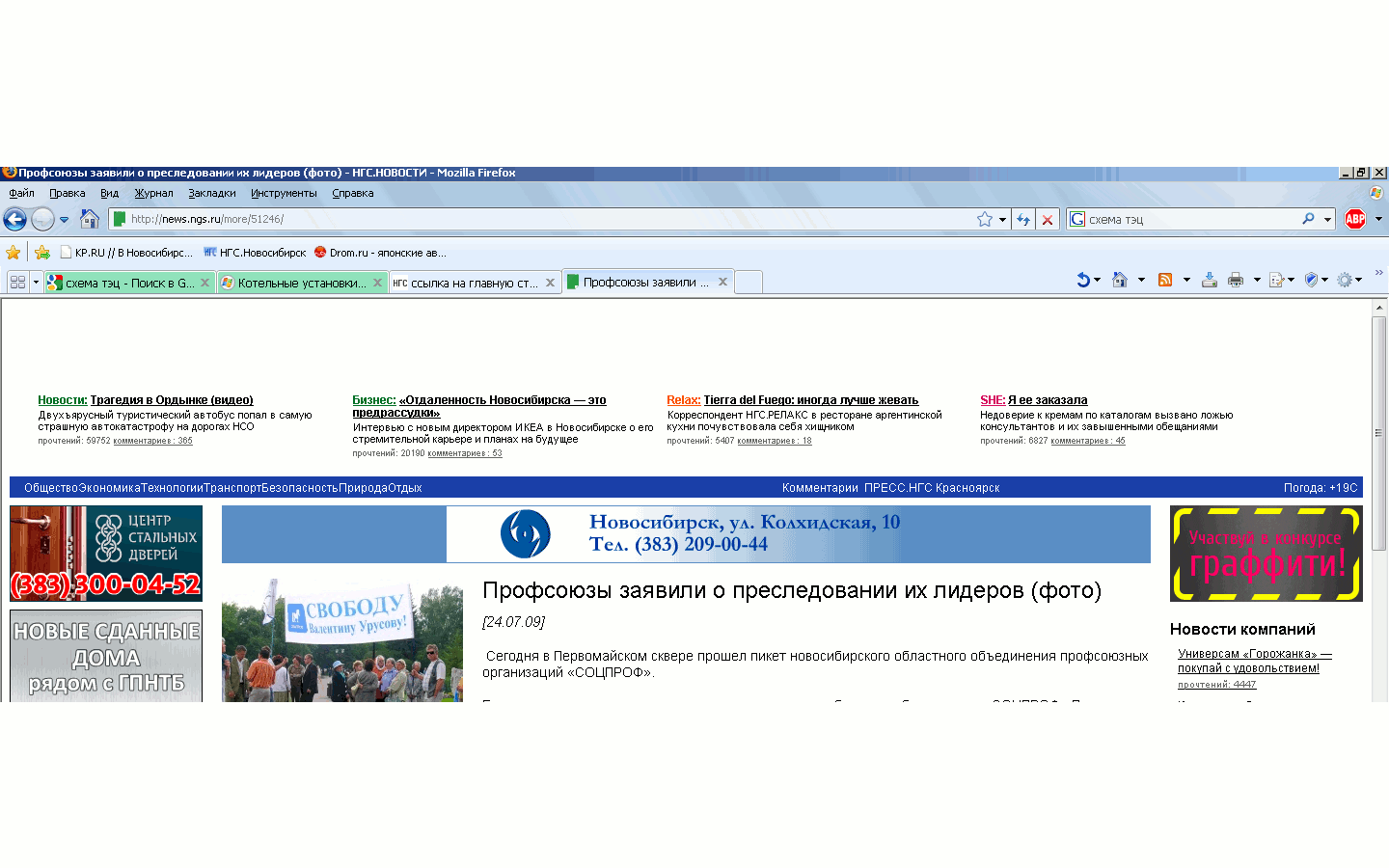Open the RSS feed icon in toolbar
The width and height of the screenshot is (1389, 868).
coord(1165,280)
